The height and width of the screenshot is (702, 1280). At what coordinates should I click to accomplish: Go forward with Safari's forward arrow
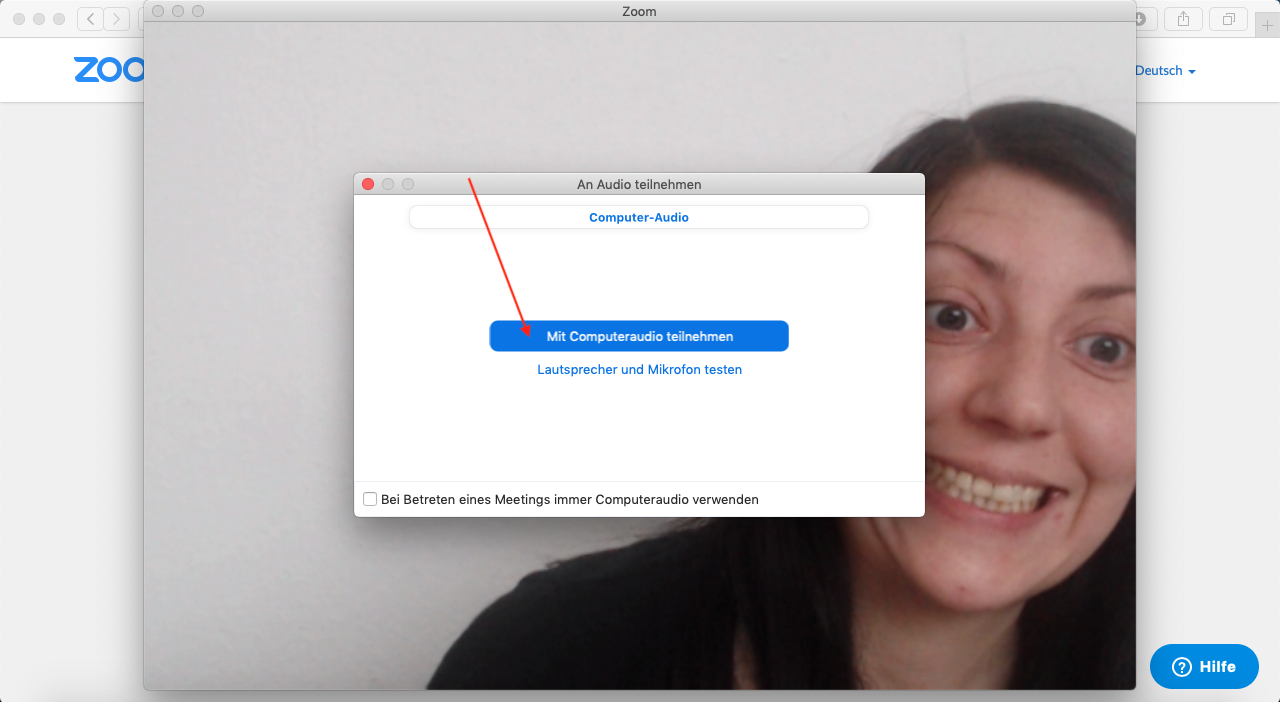pyautogui.click(x=117, y=19)
